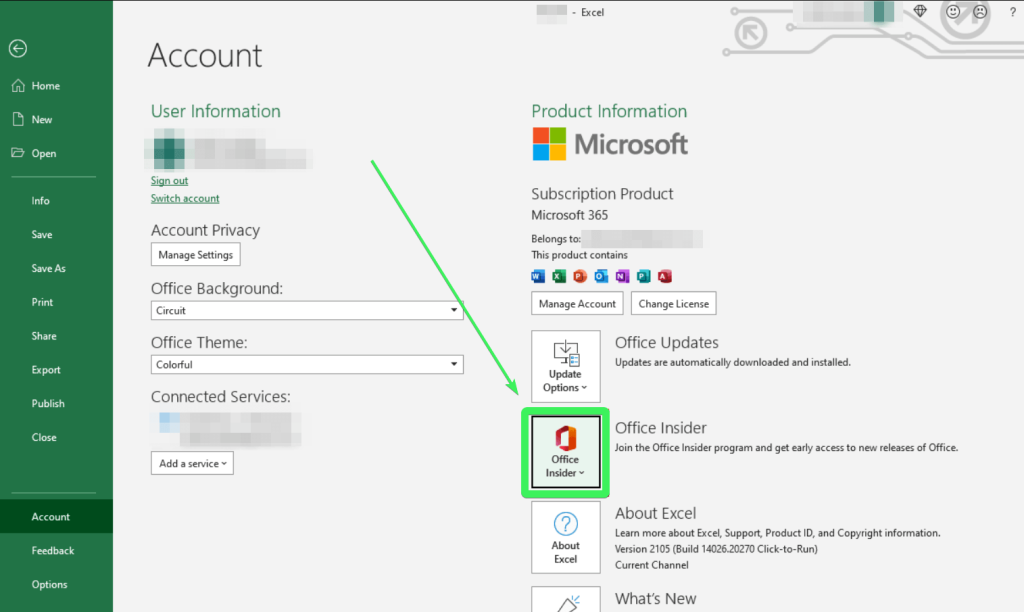This screenshot has width=1024, height=612.
Task: Click the frown face feedback icon
Action: coord(980,12)
